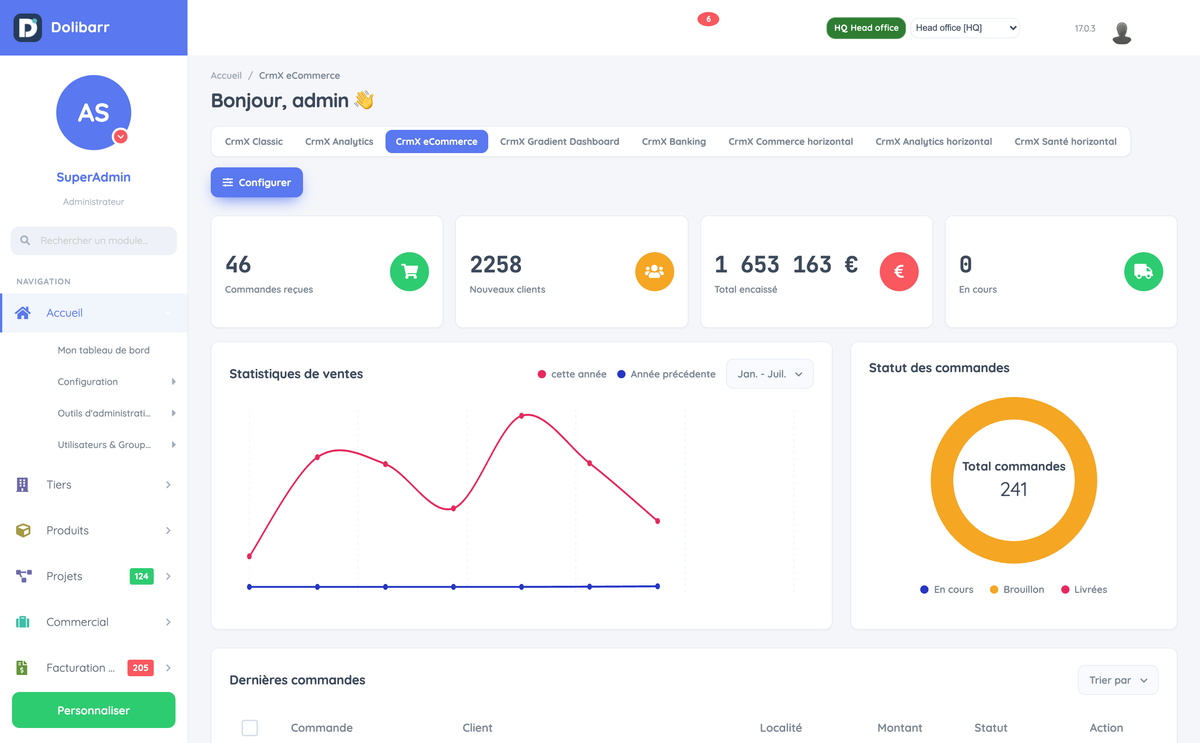Screen dimensions: 1200x743
Task: Click the green delivery truck icon
Action: click(1143, 271)
